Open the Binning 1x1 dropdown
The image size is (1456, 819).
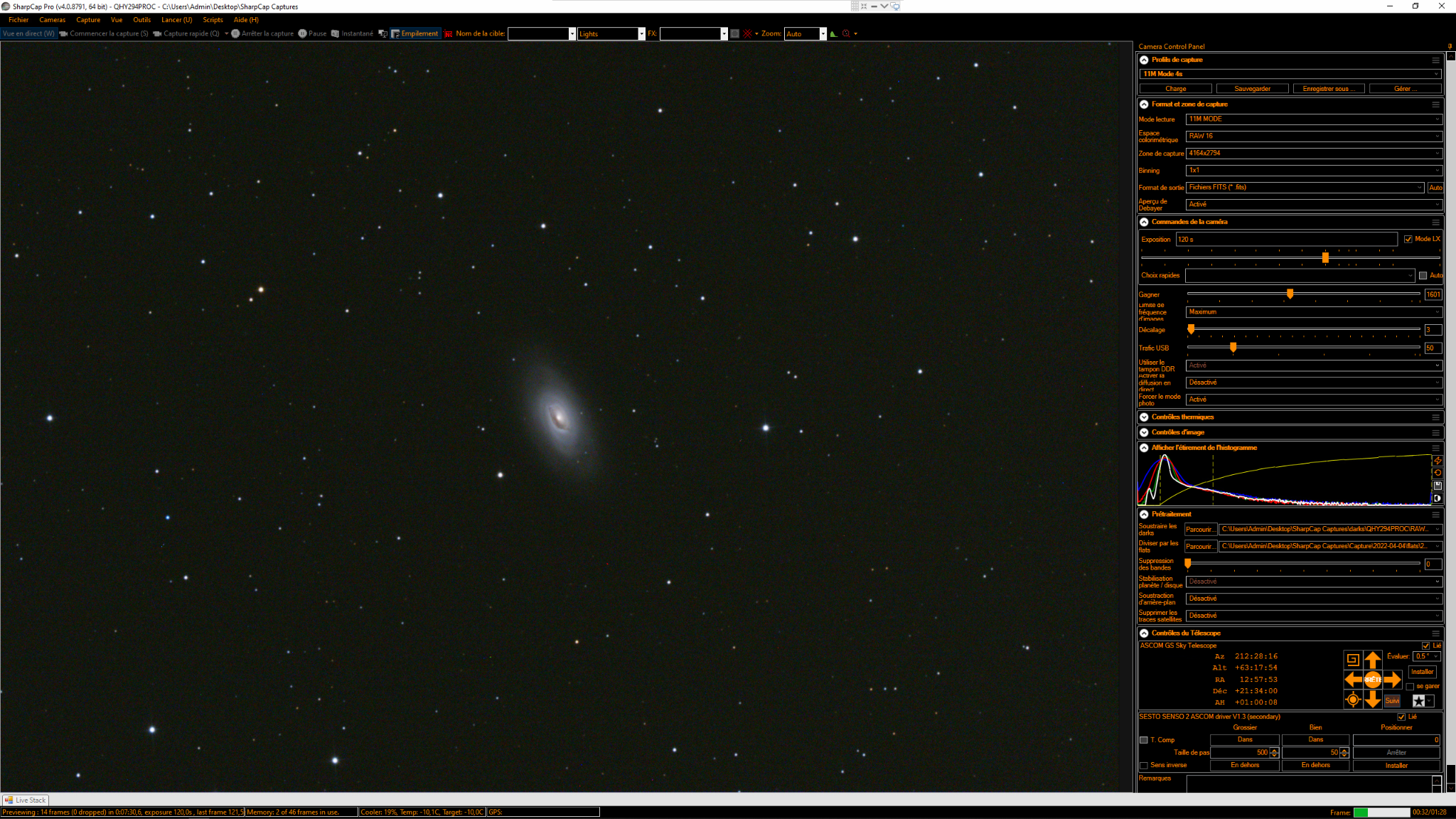1314,171
